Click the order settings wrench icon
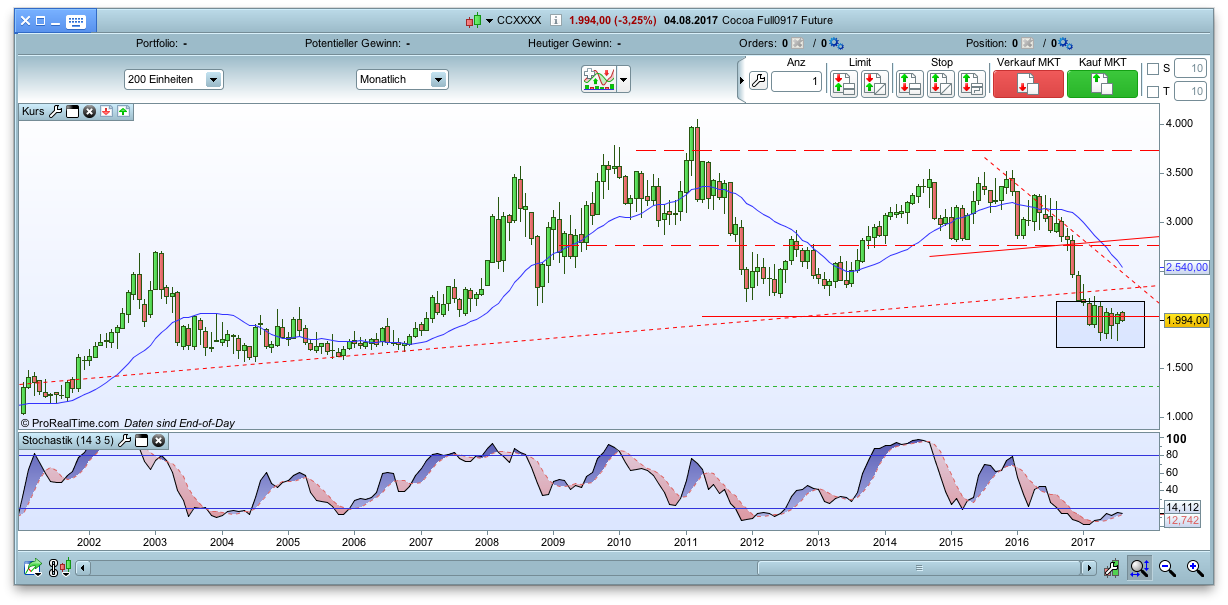The height and width of the screenshot is (605, 1228). point(758,82)
